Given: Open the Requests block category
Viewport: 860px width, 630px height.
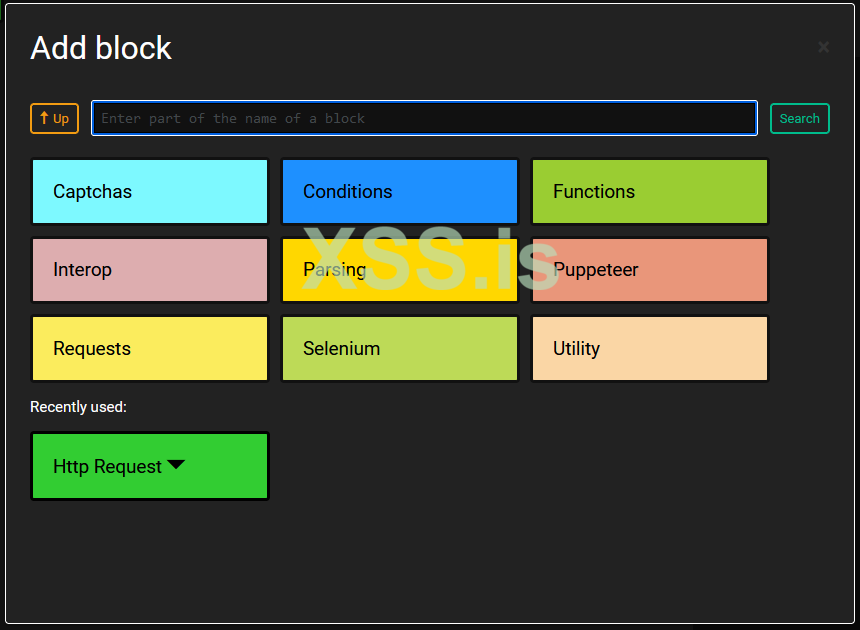Looking at the screenshot, I should click(x=150, y=348).
